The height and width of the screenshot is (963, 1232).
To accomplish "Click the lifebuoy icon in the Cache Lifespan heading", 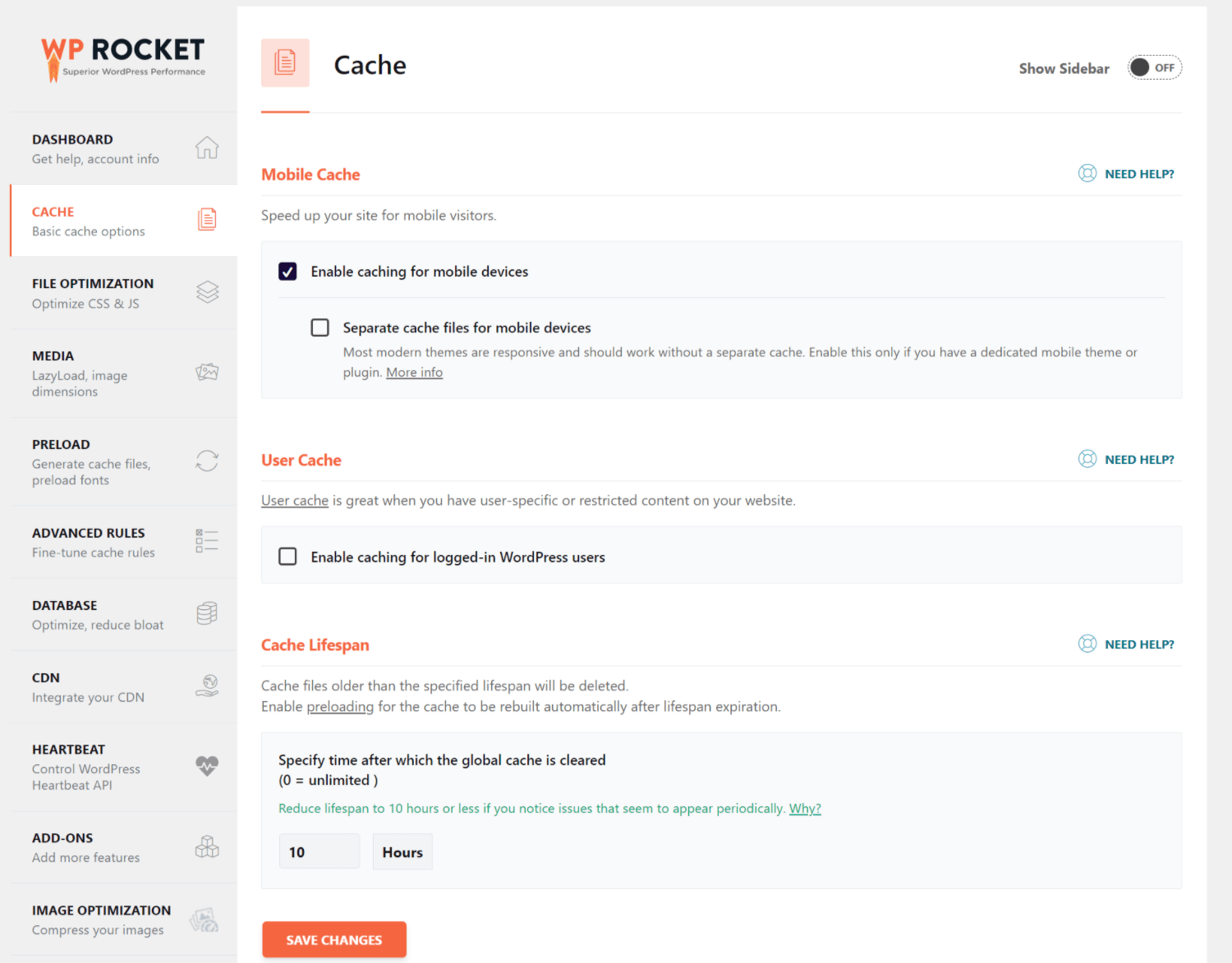I will (x=1087, y=644).
